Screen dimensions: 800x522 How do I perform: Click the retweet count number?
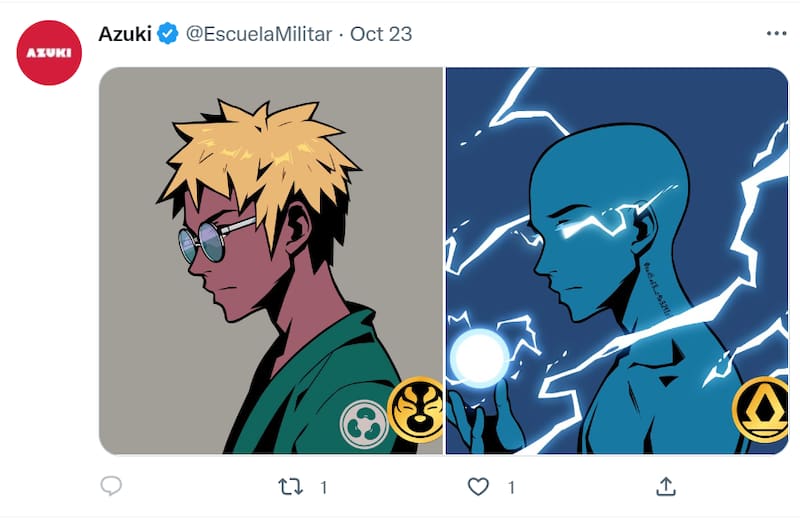point(323,487)
